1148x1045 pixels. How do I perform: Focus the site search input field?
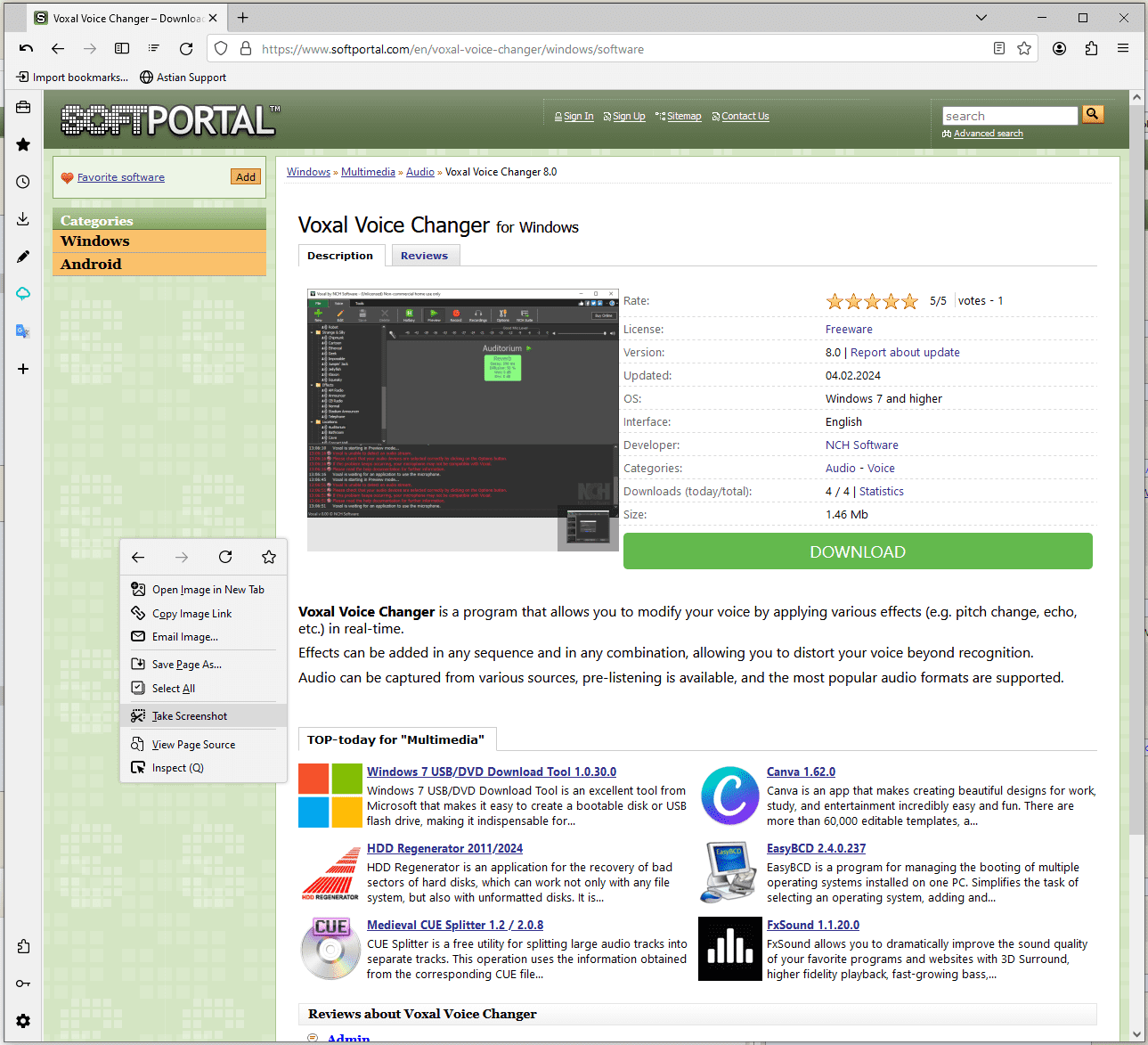click(1010, 116)
